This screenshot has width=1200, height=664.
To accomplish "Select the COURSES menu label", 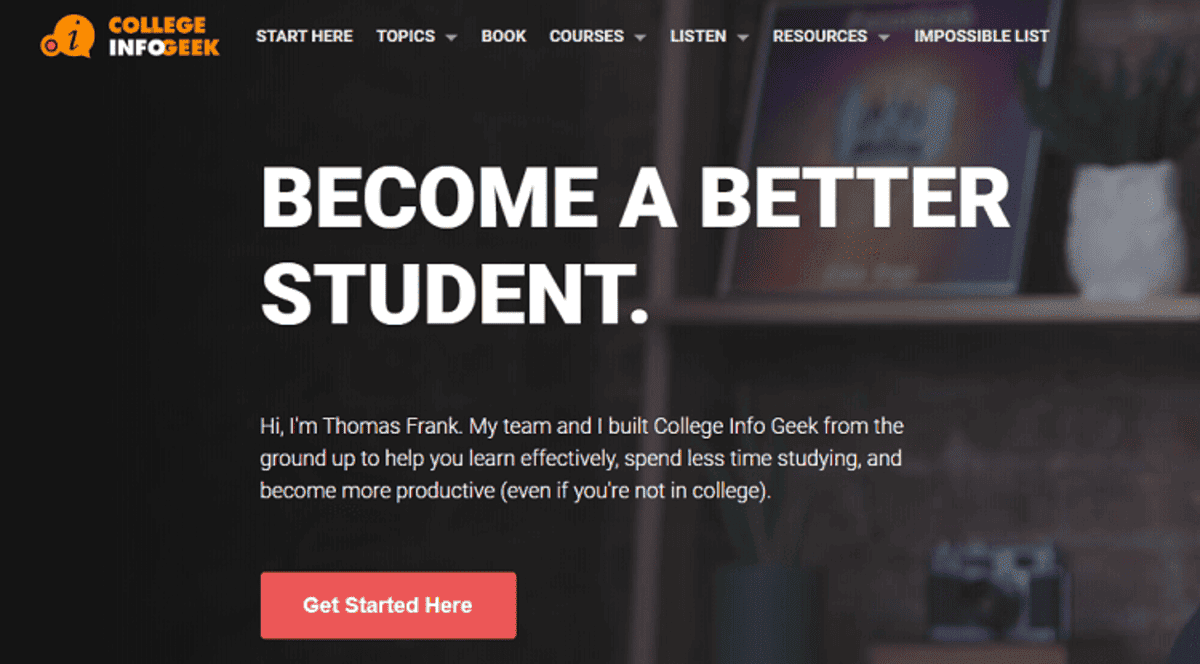I will point(586,36).
